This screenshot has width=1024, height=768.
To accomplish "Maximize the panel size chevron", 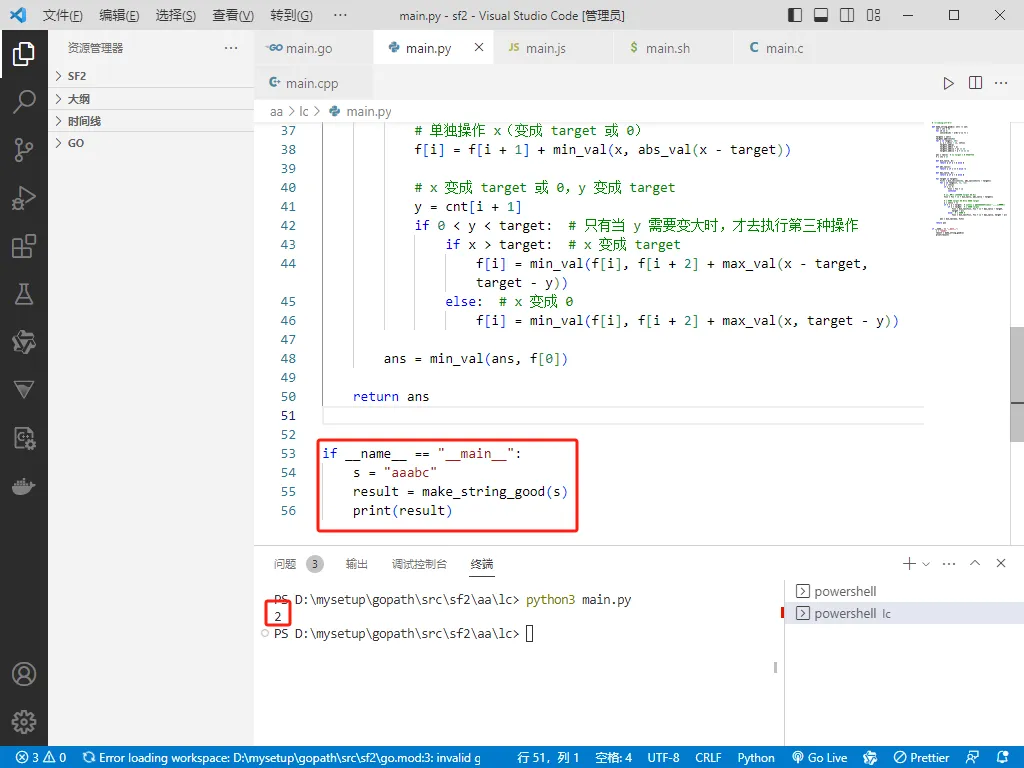I will 975,563.
